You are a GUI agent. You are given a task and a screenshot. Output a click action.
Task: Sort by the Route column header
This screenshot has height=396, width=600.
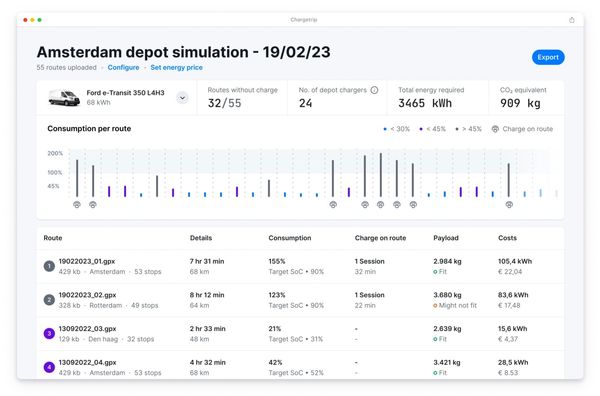[x=53, y=238]
